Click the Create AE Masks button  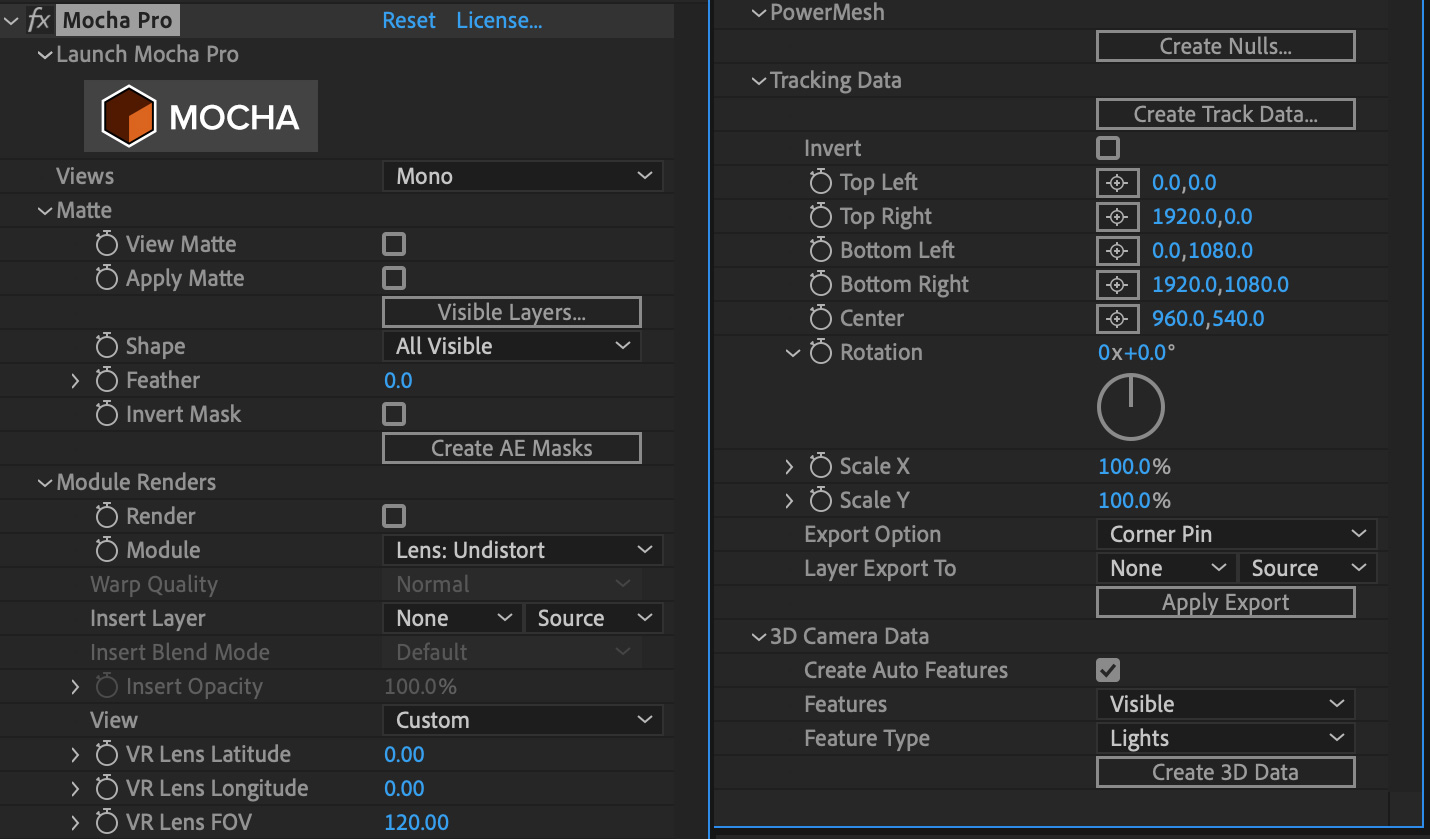(x=512, y=448)
